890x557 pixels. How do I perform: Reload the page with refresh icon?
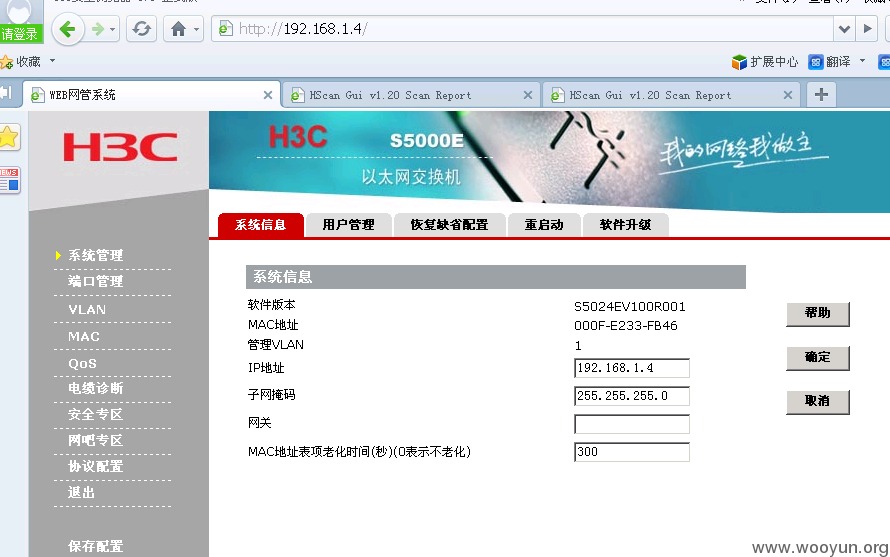point(141,29)
